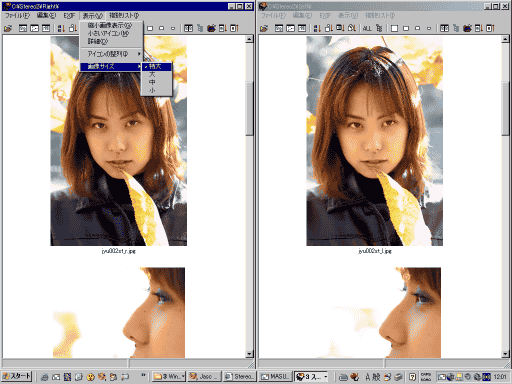The width and height of the screenshot is (512, 384).
Task: Choose 小 size option in submenu
Action: pos(156,90)
